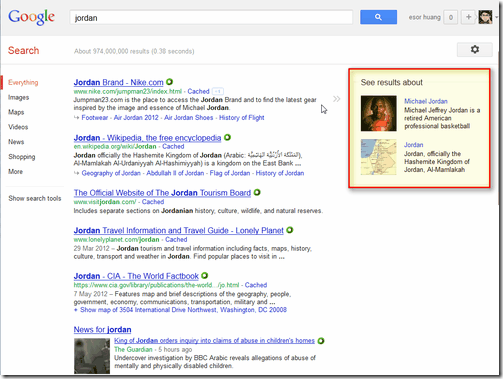Open Abdullah II of Jordan sitelink
This screenshot has height=379, width=503.
click(x=175, y=173)
